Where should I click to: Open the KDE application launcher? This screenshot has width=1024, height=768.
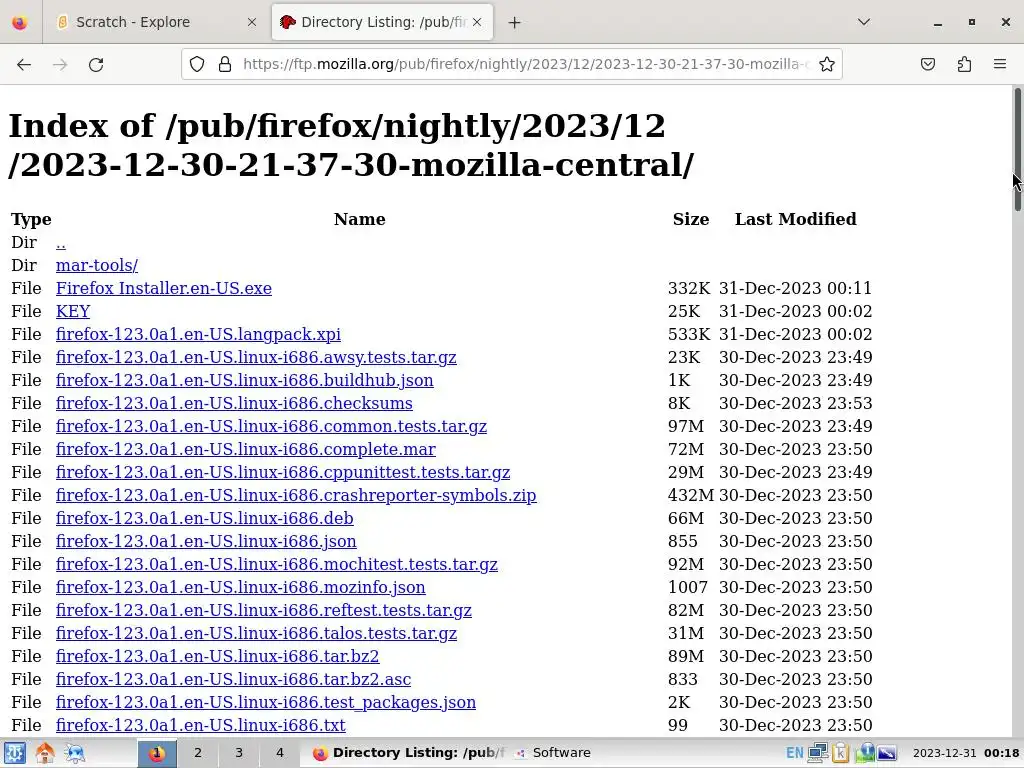(14, 753)
